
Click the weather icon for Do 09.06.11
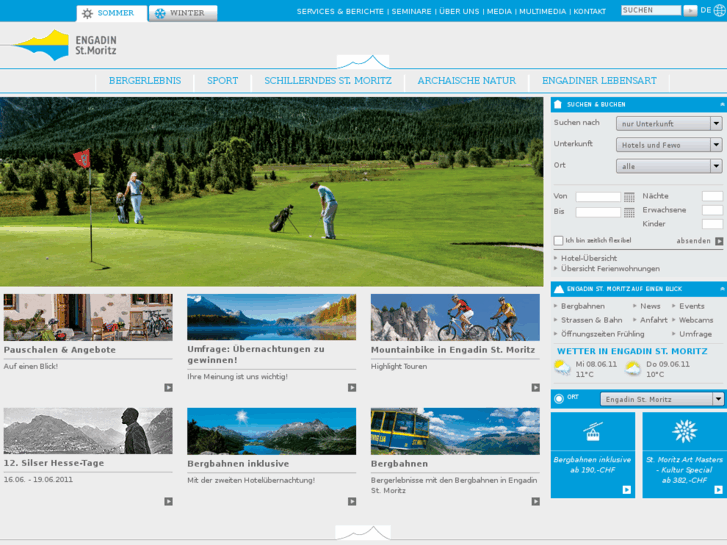(x=633, y=369)
